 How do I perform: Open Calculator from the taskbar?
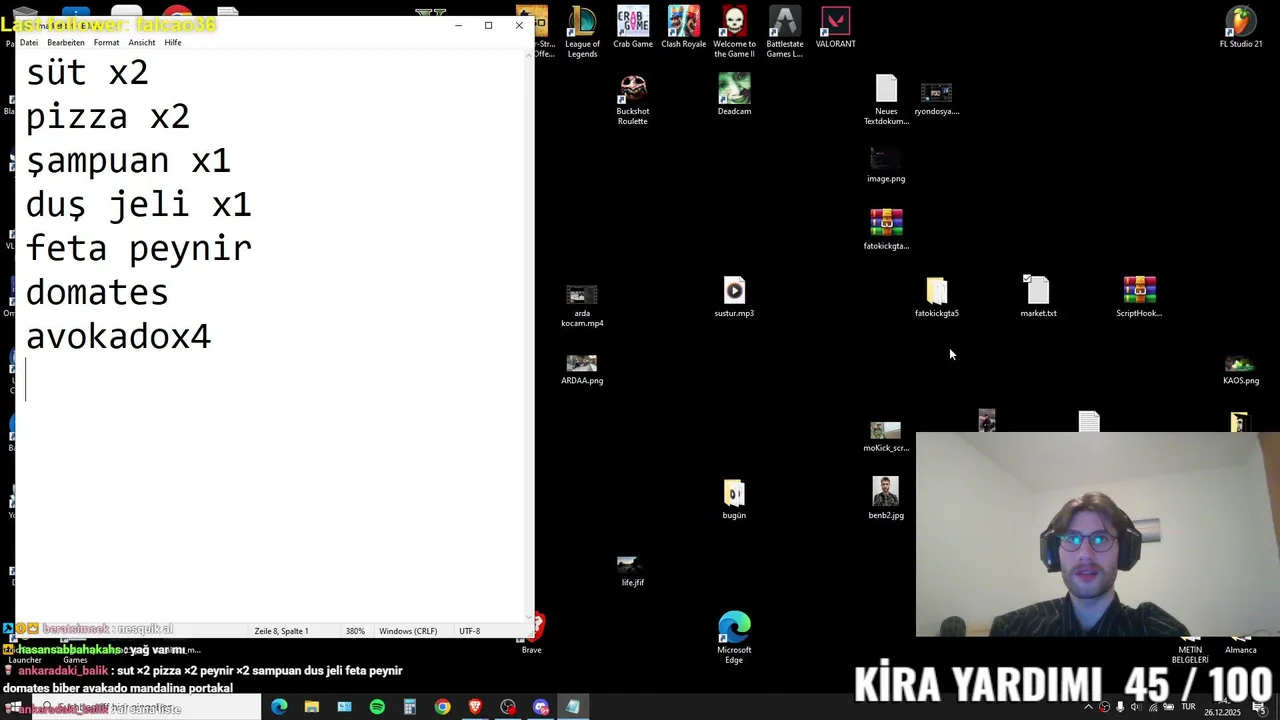point(410,707)
